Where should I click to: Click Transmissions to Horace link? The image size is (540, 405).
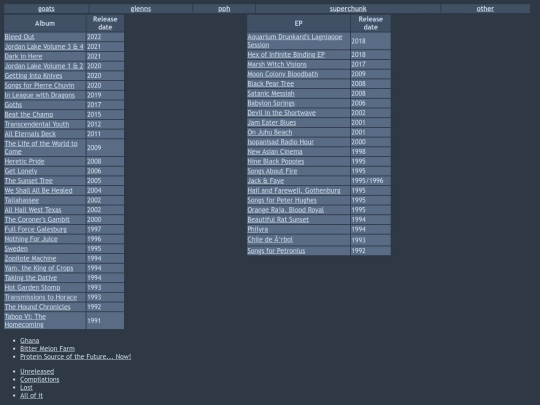click(x=41, y=297)
